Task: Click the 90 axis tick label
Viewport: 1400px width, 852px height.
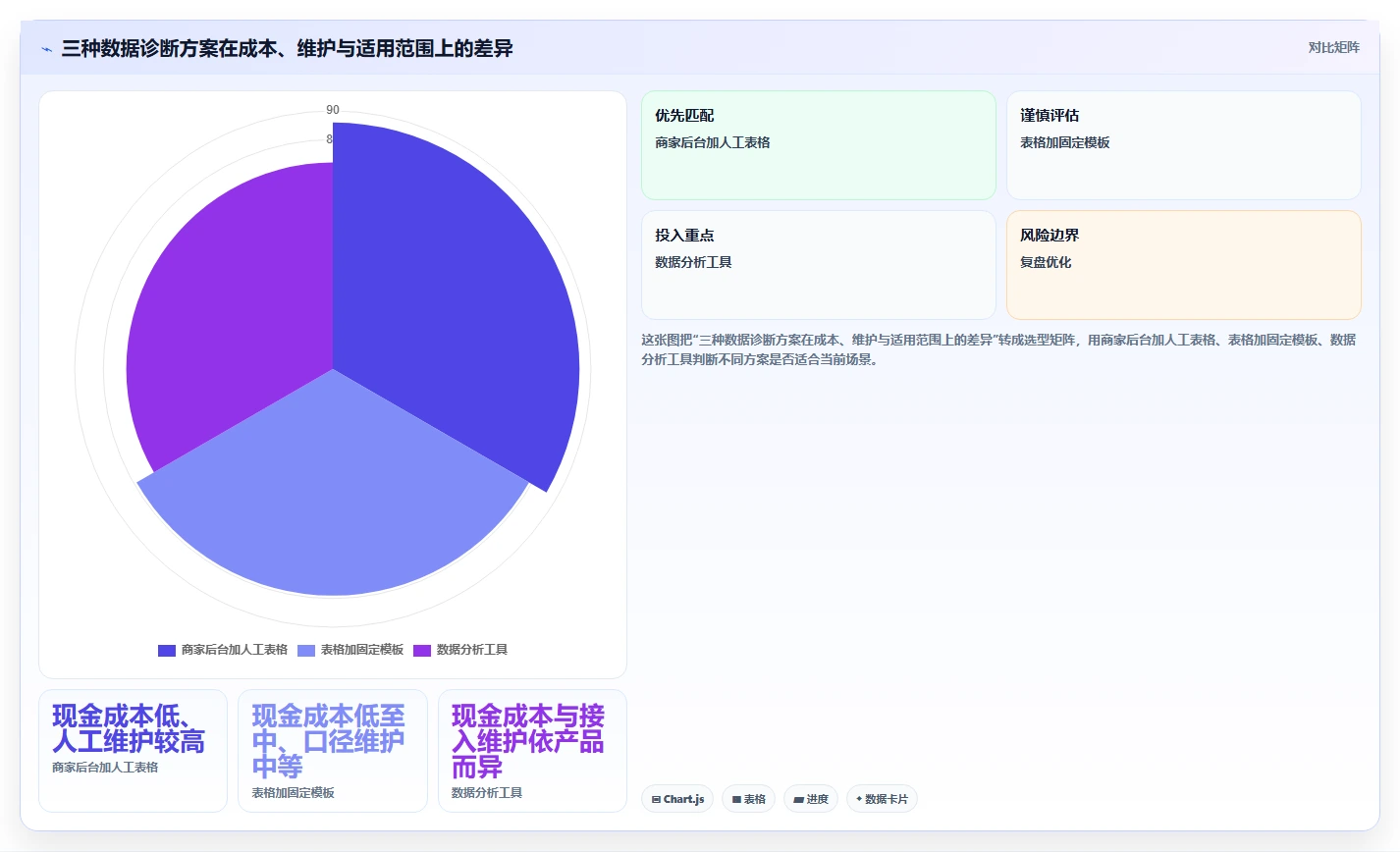Action: coord(333,110)
